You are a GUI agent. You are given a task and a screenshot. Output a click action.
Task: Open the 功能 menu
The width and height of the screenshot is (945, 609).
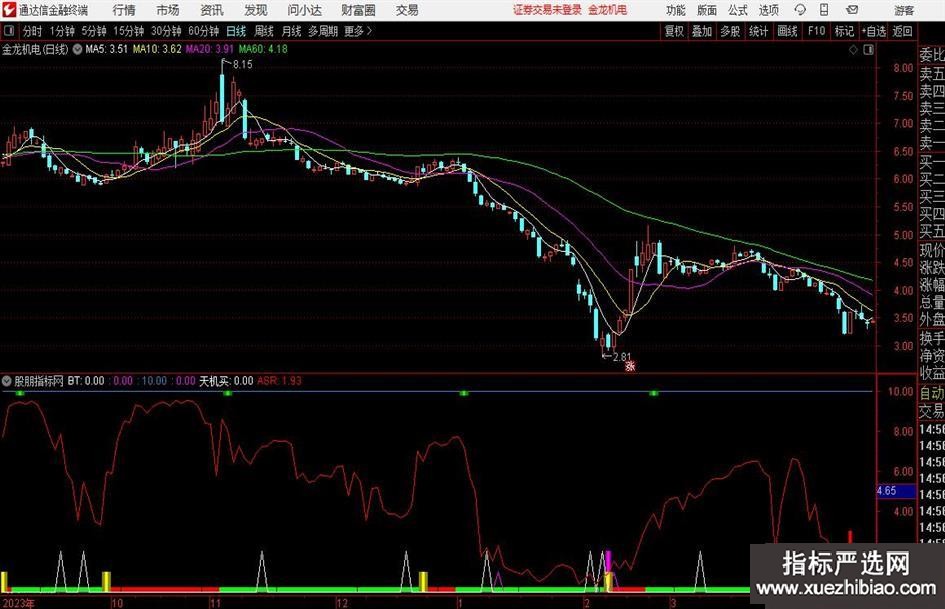pyautogui.click(x=676, y=10)
